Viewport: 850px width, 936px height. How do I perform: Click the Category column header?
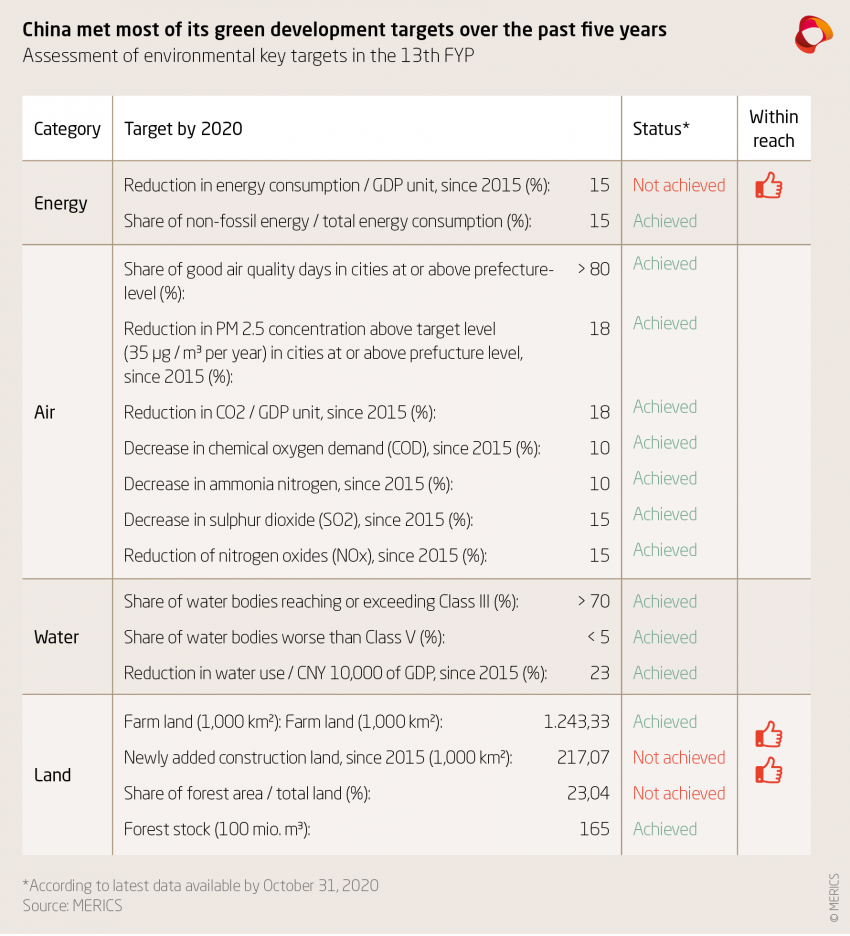tap(67, 129)
